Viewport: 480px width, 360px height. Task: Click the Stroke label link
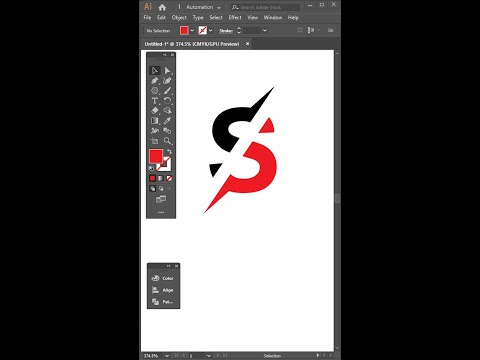click(x=226, y=31)
